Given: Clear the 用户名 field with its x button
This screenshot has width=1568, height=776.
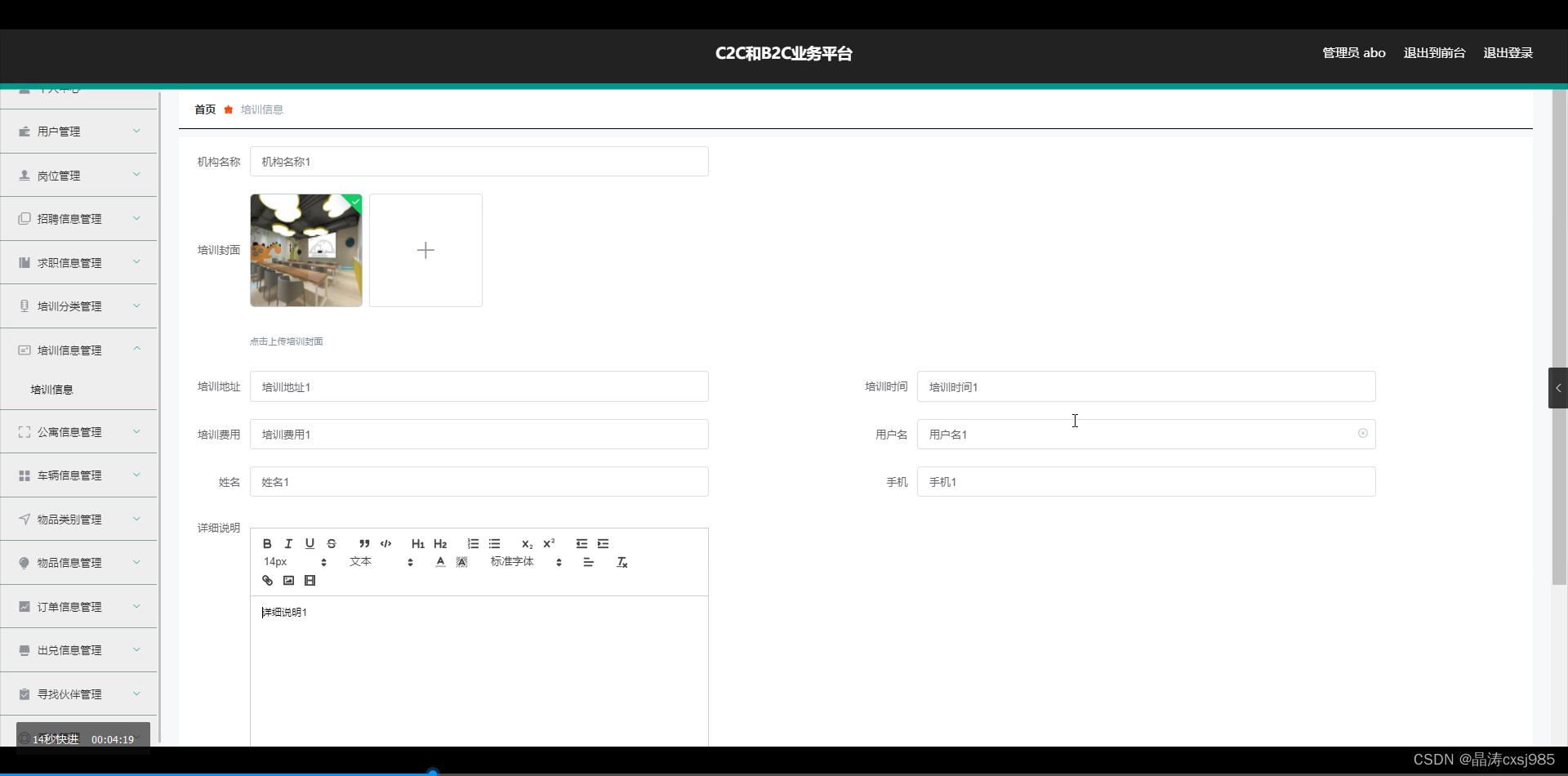Looking at the screenshot, I should 1362,434.
